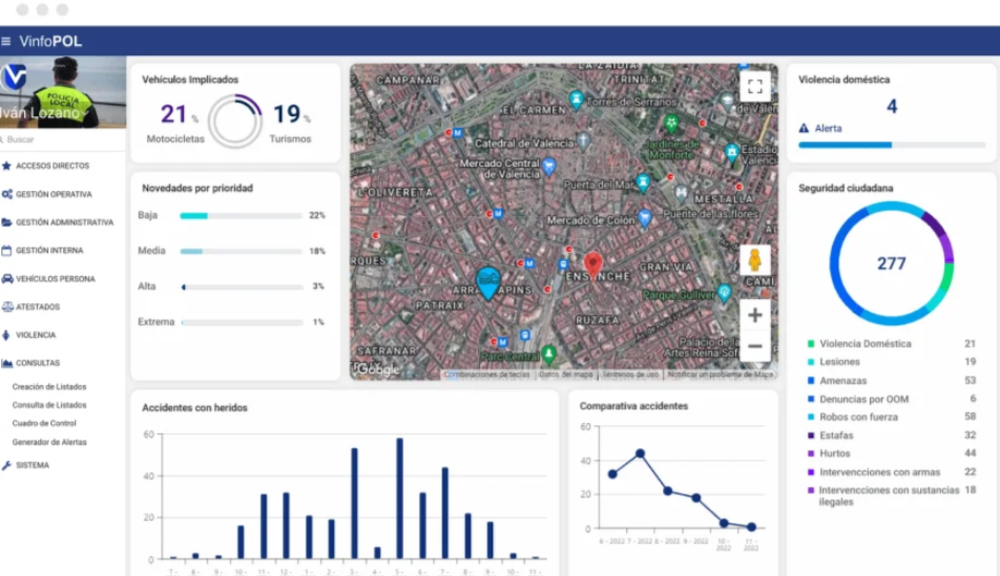Click the user profile photo

[62, 91]
